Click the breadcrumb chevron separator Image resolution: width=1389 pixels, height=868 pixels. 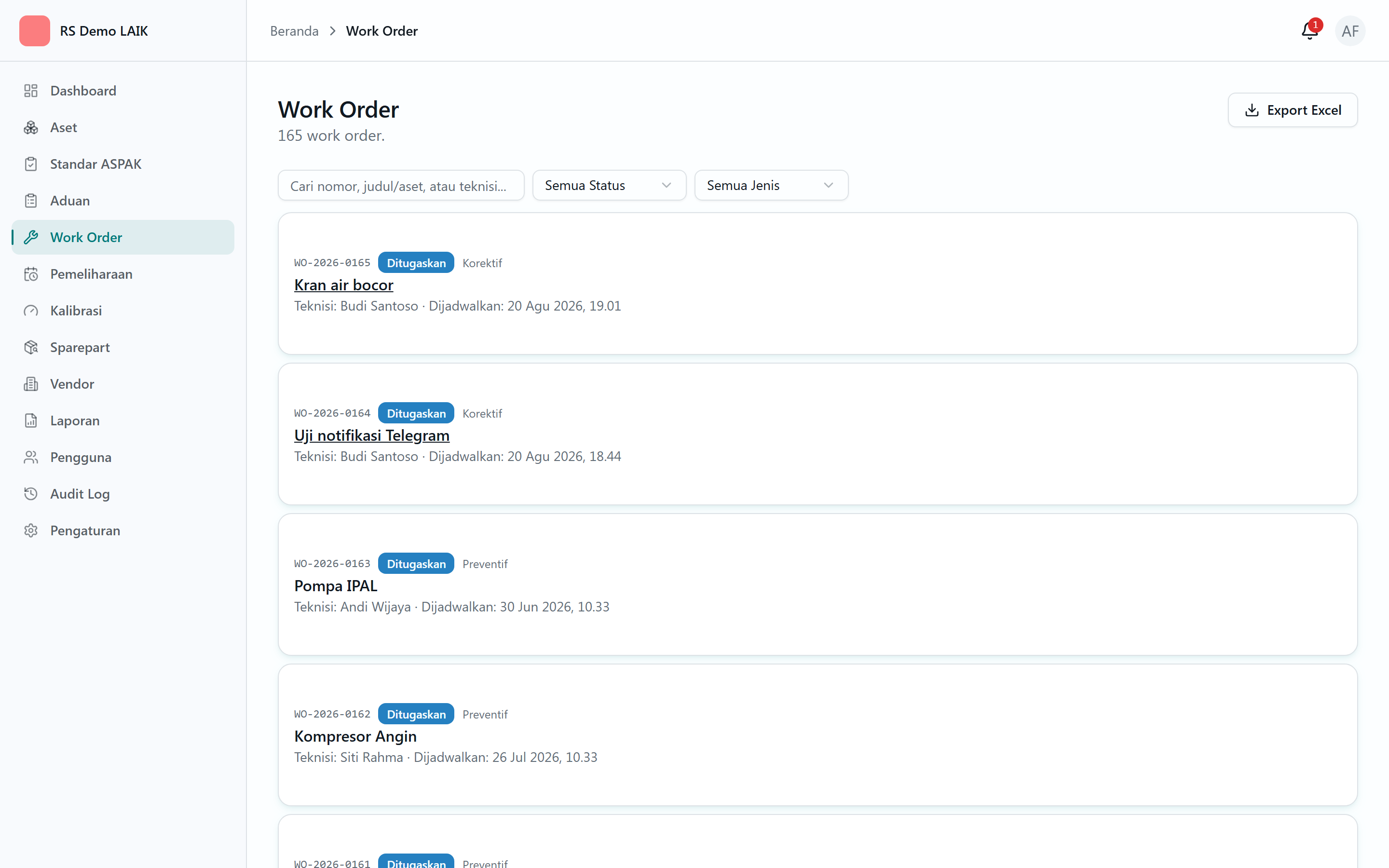tap(332, 31)
